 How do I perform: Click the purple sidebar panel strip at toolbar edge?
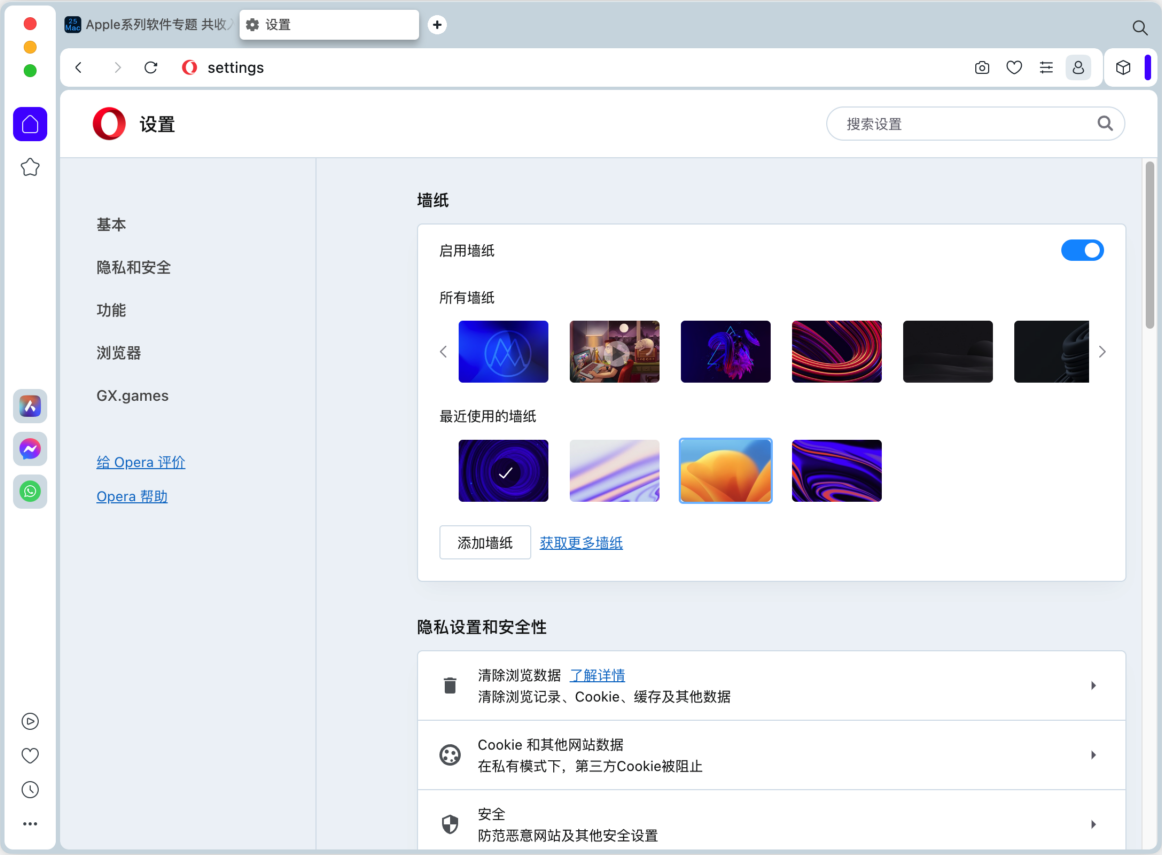tap(1147, 67)
